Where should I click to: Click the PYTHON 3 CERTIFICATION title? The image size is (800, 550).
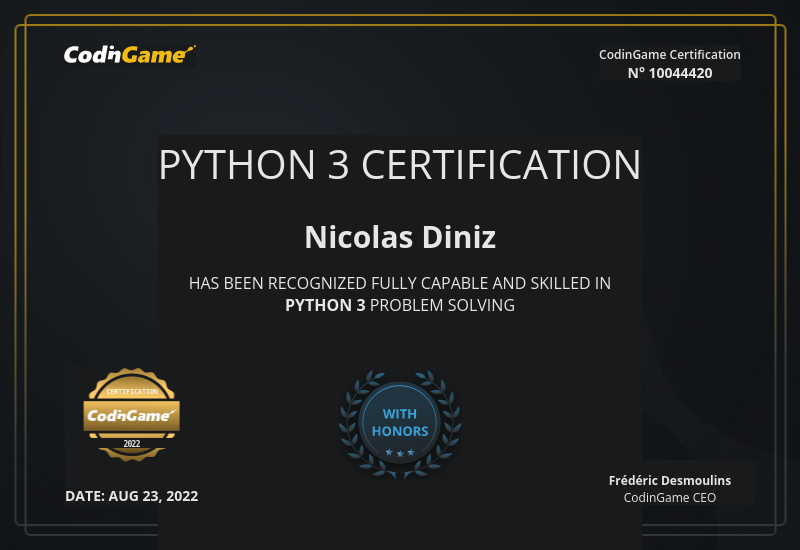[400, 165]
